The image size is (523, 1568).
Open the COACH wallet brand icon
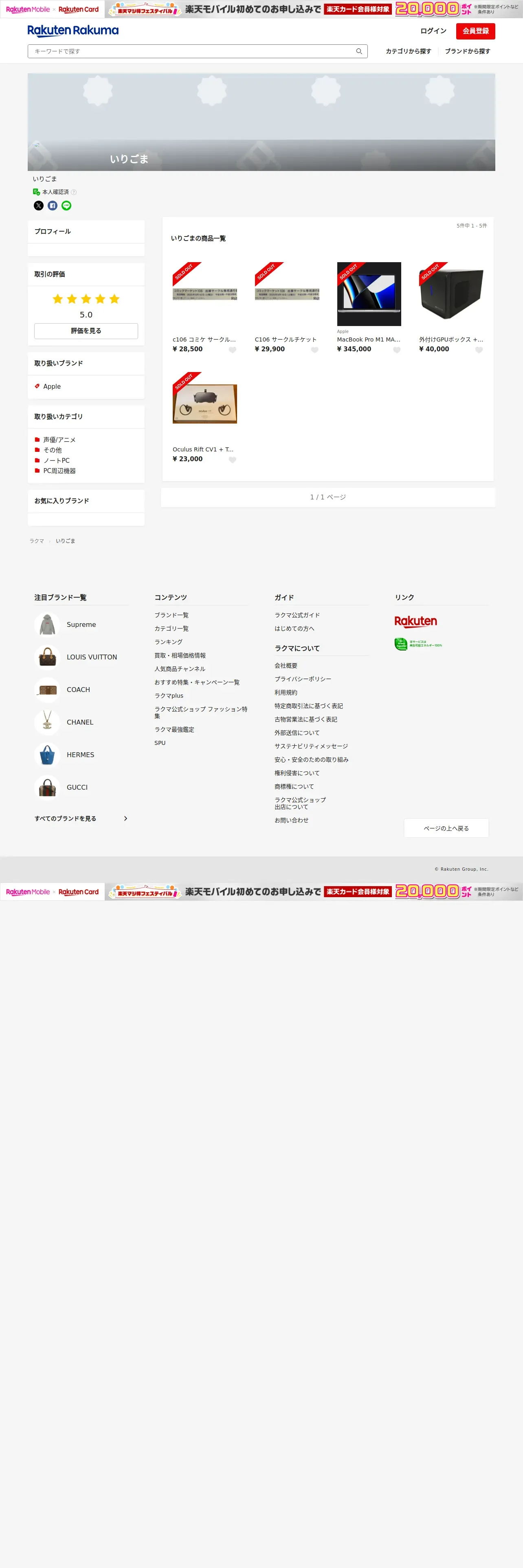pos(47,690)
